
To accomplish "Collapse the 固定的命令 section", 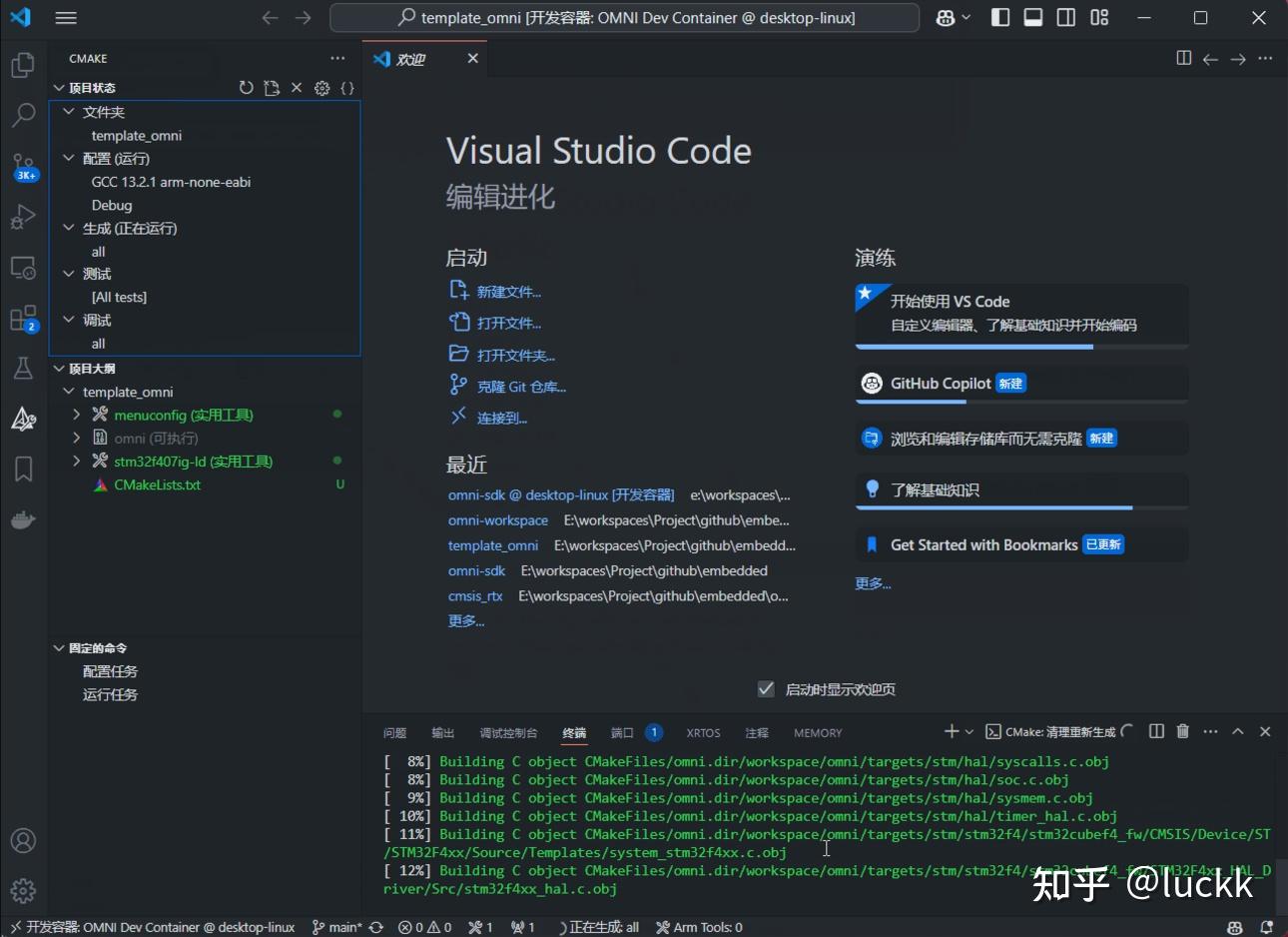I will pos(59,647).
